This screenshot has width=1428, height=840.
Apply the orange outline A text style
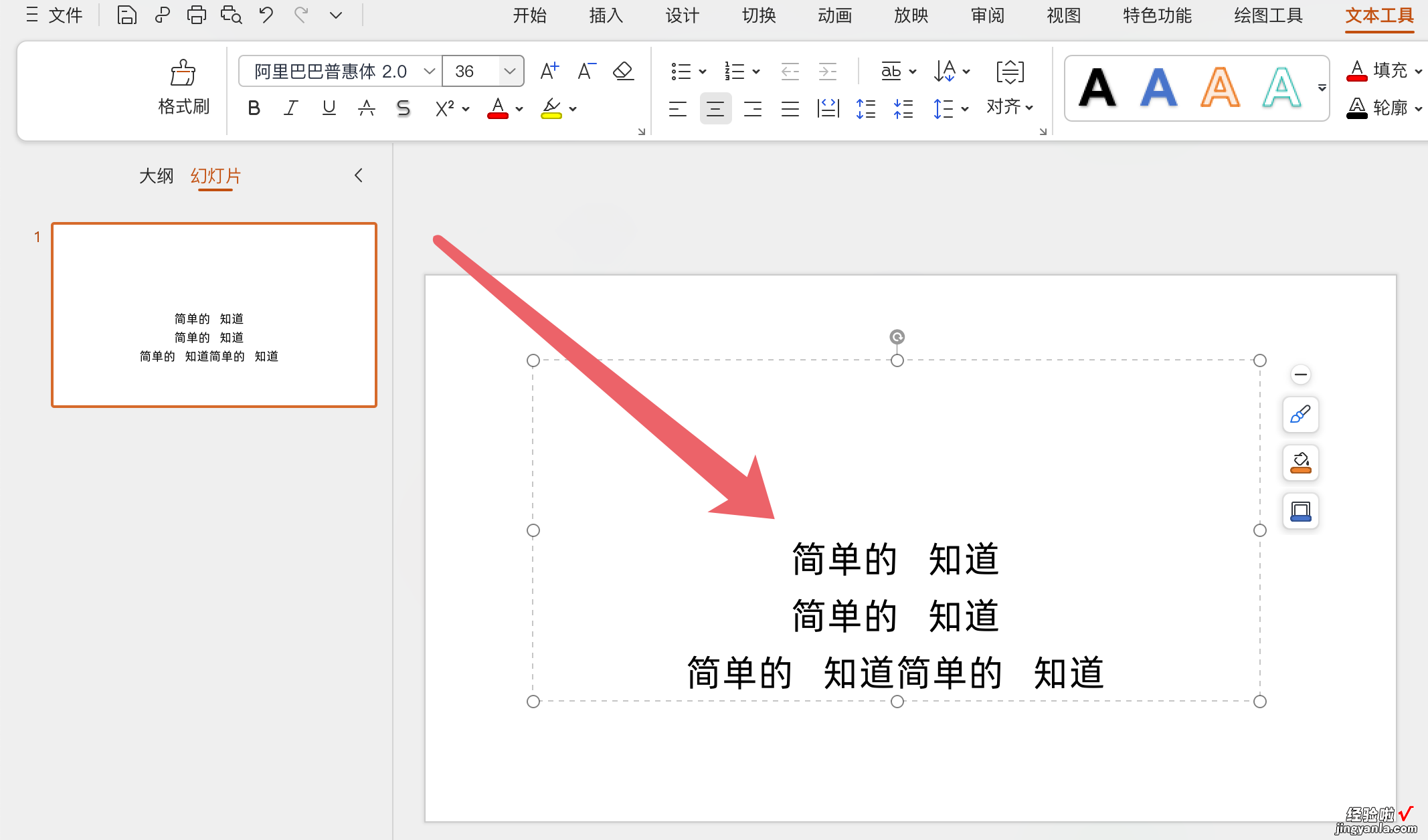1221,88
